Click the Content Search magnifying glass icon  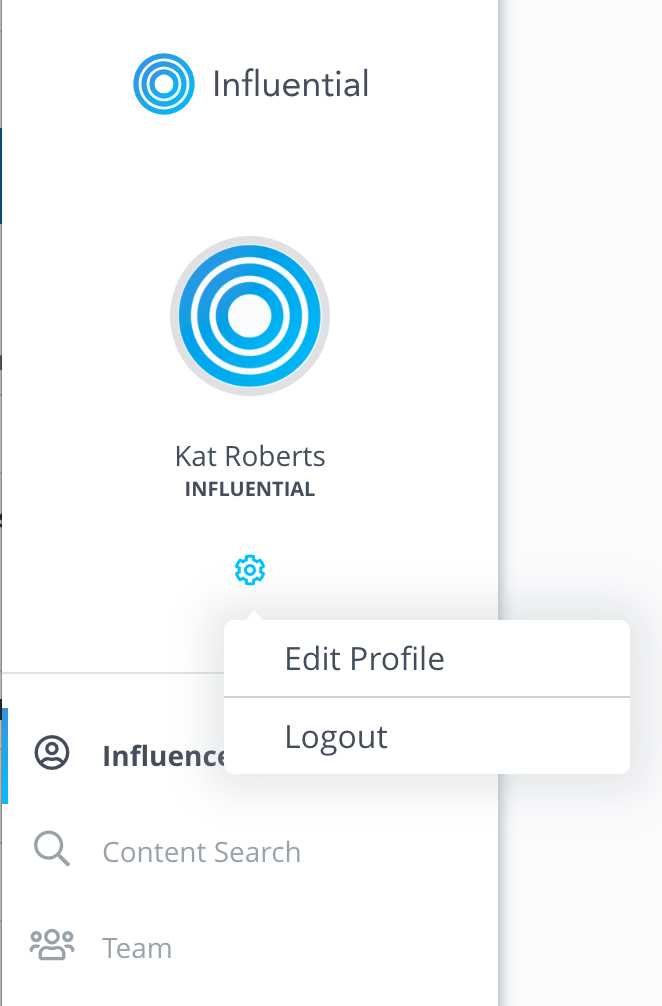click(52, 849)
